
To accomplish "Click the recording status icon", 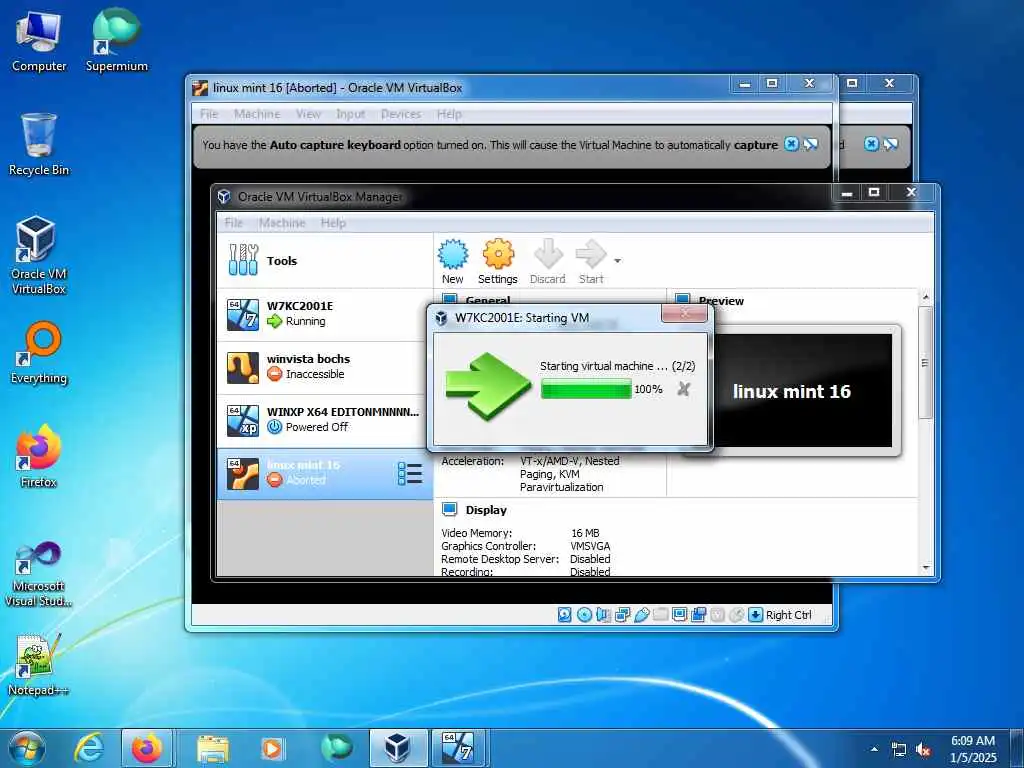I will pyautogui.click(x=698, y=615).
